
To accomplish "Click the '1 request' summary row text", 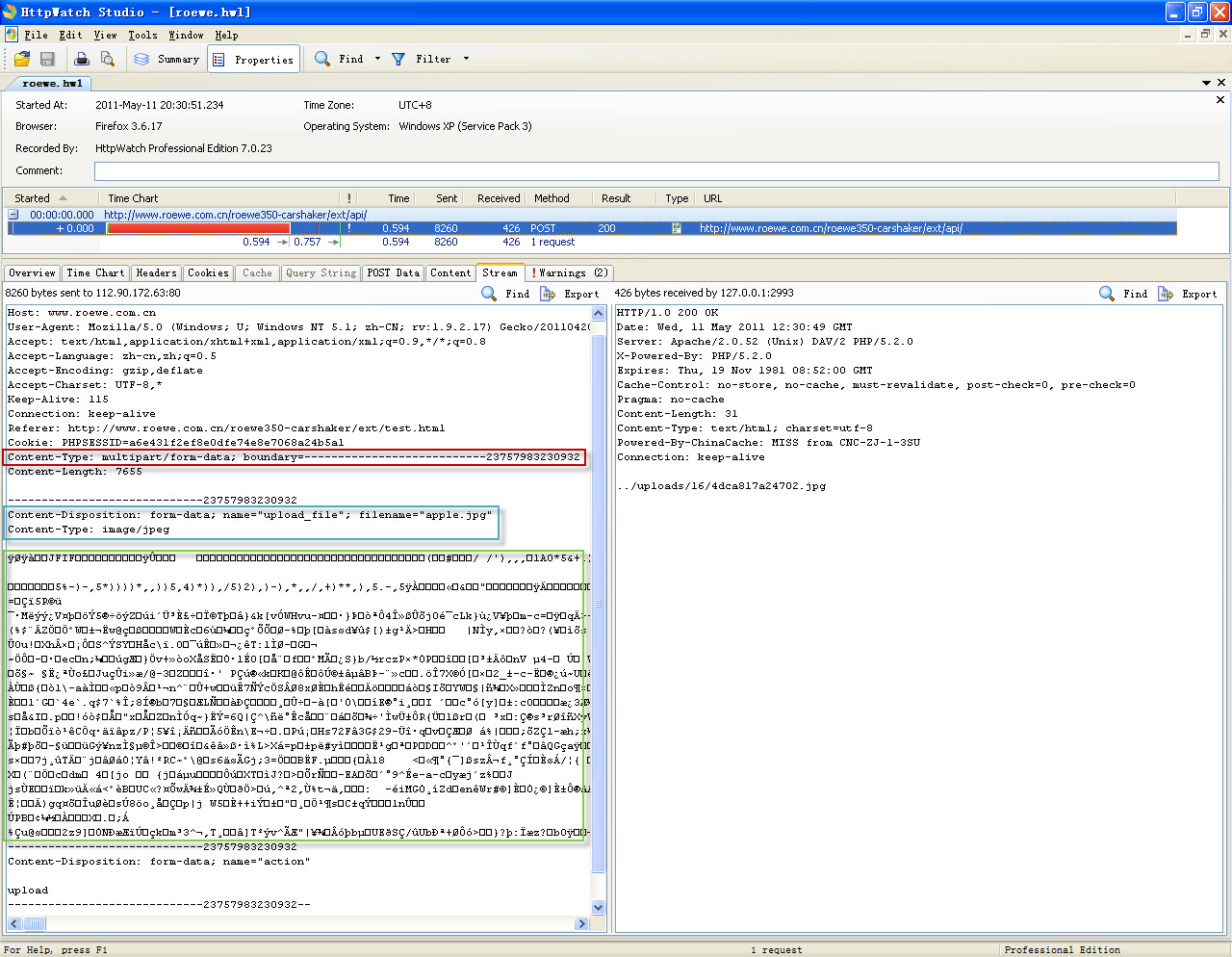I will [552, 243].
